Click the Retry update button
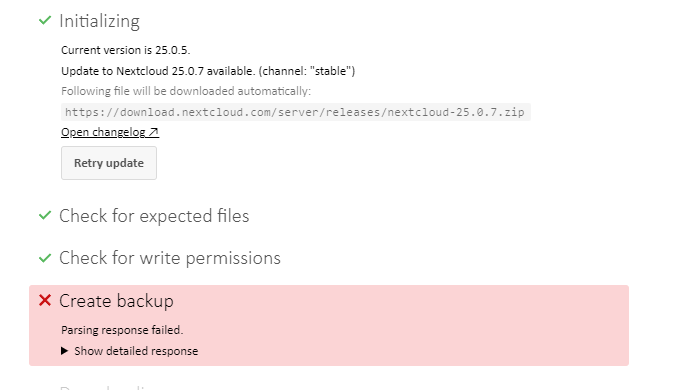Viewport: 685px width, 390px height. point(109,163)
